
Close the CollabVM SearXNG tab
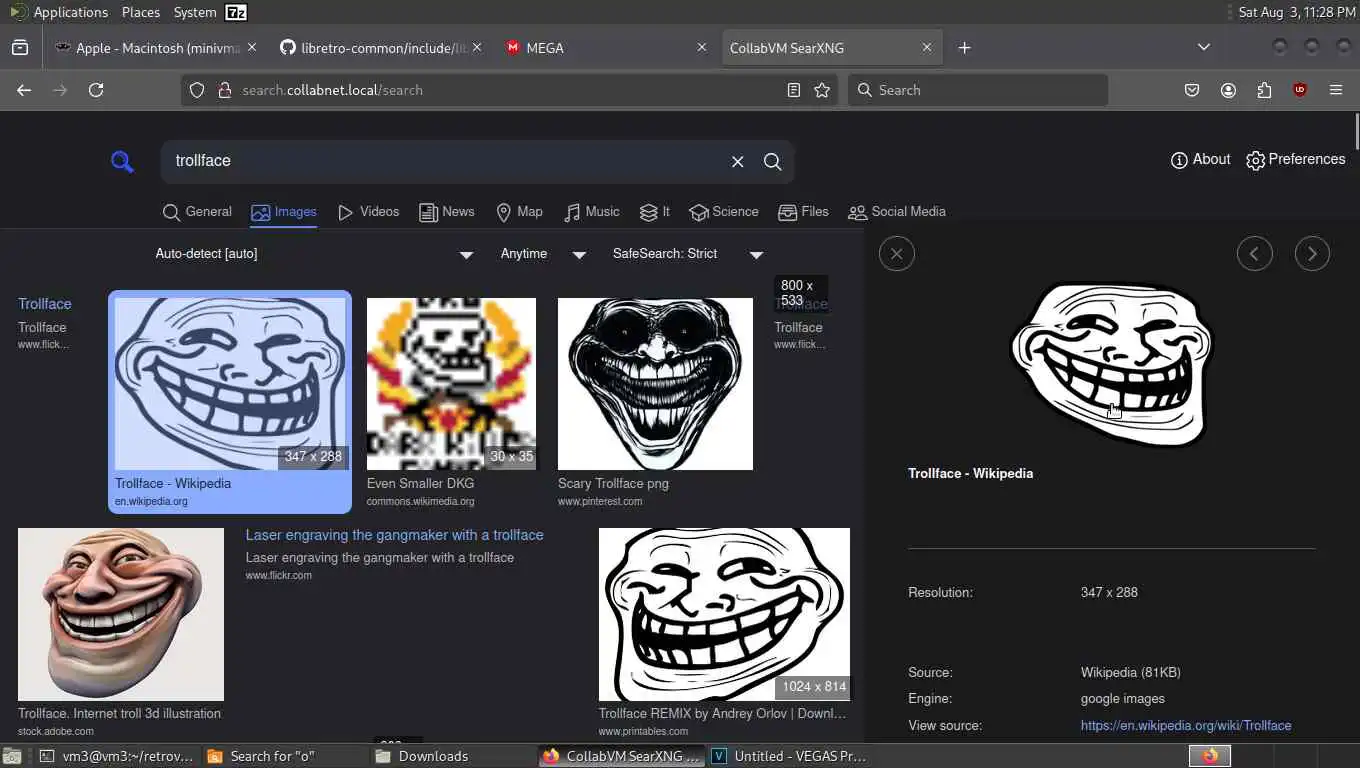click(926, 48)
